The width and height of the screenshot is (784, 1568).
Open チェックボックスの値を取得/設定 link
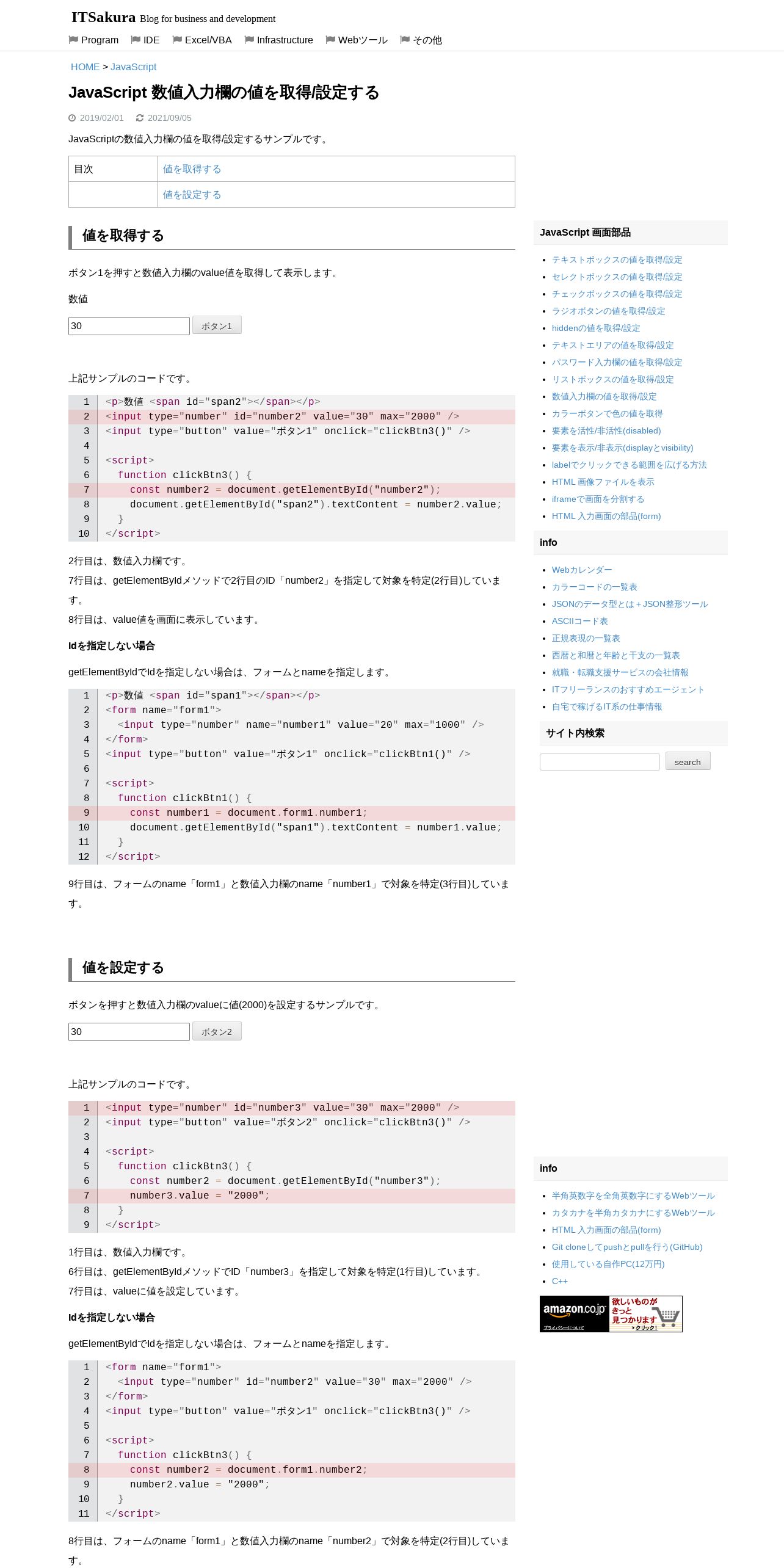[x=617, y=294]
